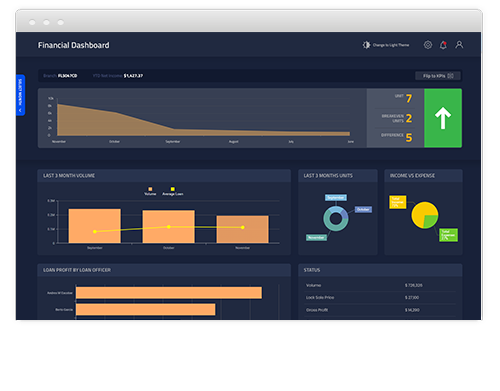Image resolution: width=500 pixels, height=391 pixels.
Task: Click the Lock Sale Price status row
Action: click(380, 297)
